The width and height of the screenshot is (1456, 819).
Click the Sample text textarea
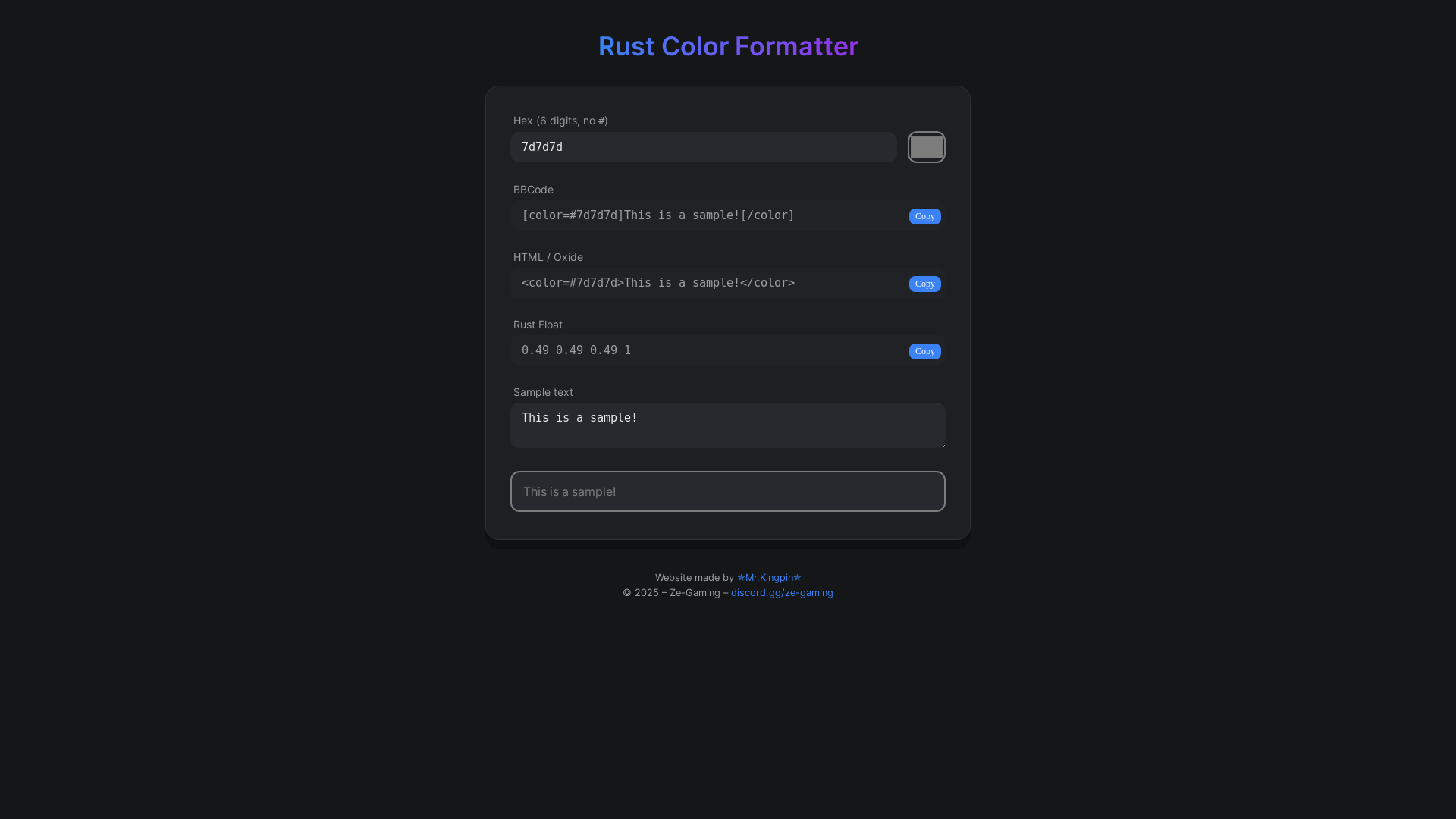[727, 425]
